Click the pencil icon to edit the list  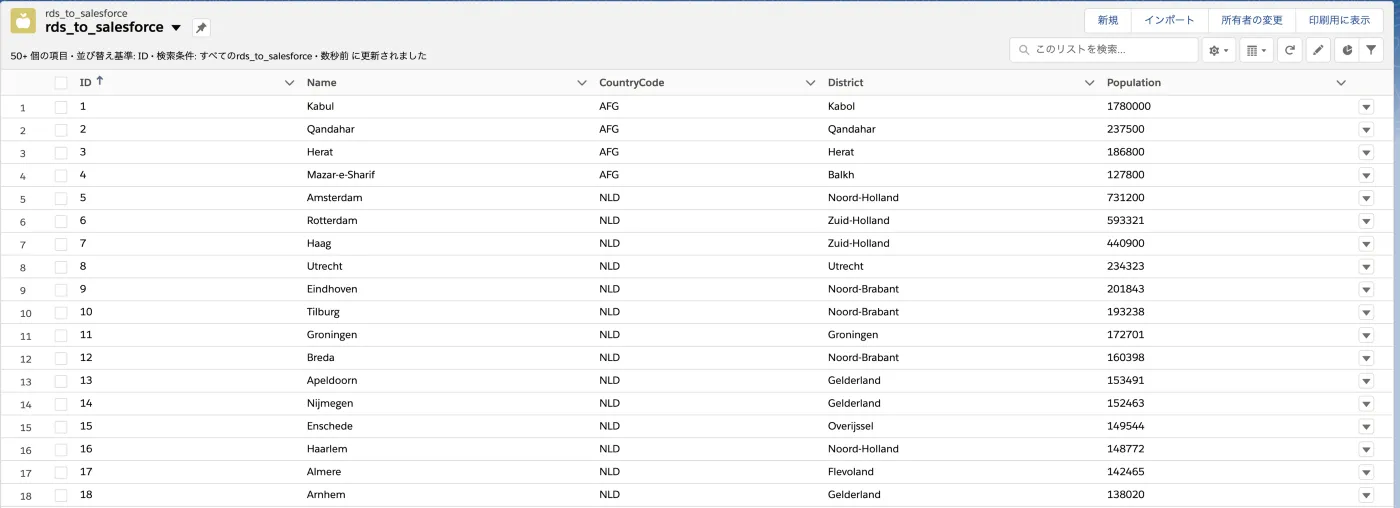1318,50
